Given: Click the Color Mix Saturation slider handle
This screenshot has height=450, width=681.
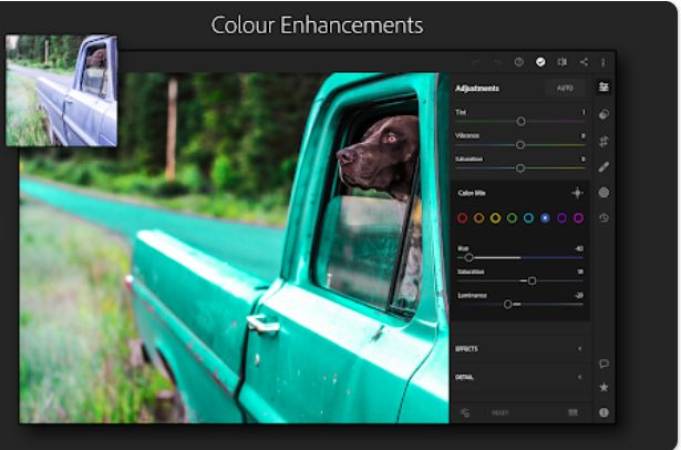Looking at the screenshot, I should coord(532,281).
